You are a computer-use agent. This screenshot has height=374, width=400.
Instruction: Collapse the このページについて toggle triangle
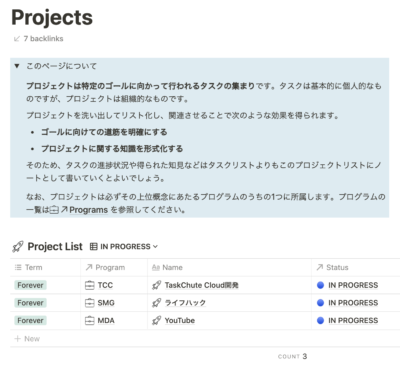click(17, 66)
